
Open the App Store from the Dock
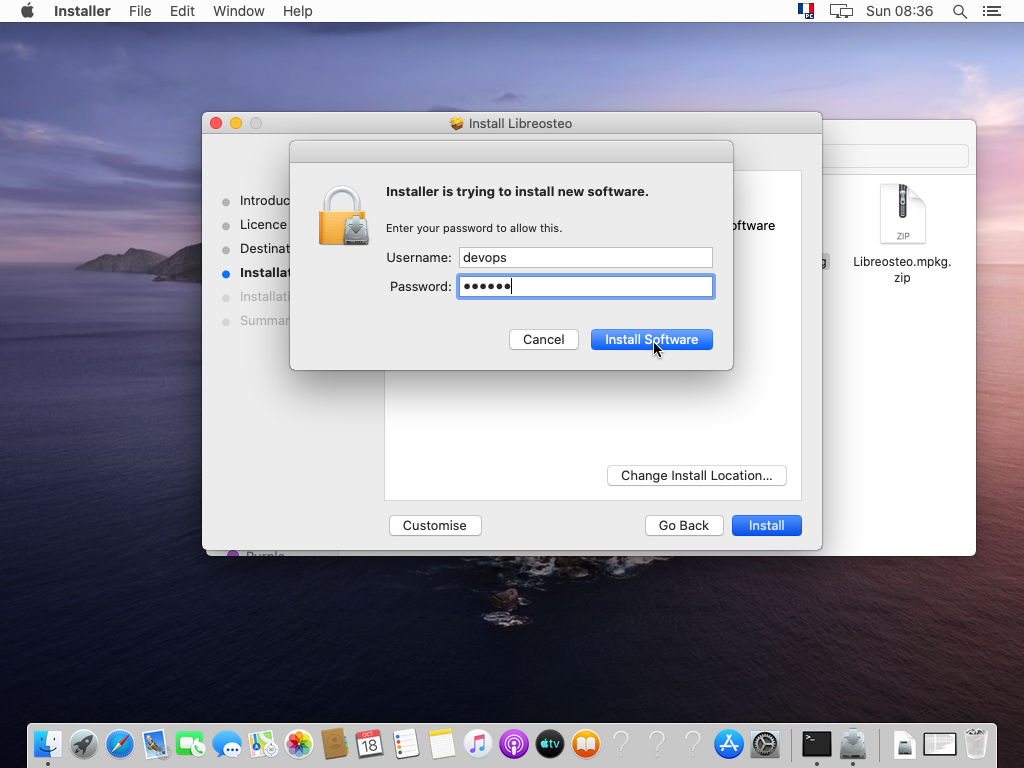pos(728,744)
